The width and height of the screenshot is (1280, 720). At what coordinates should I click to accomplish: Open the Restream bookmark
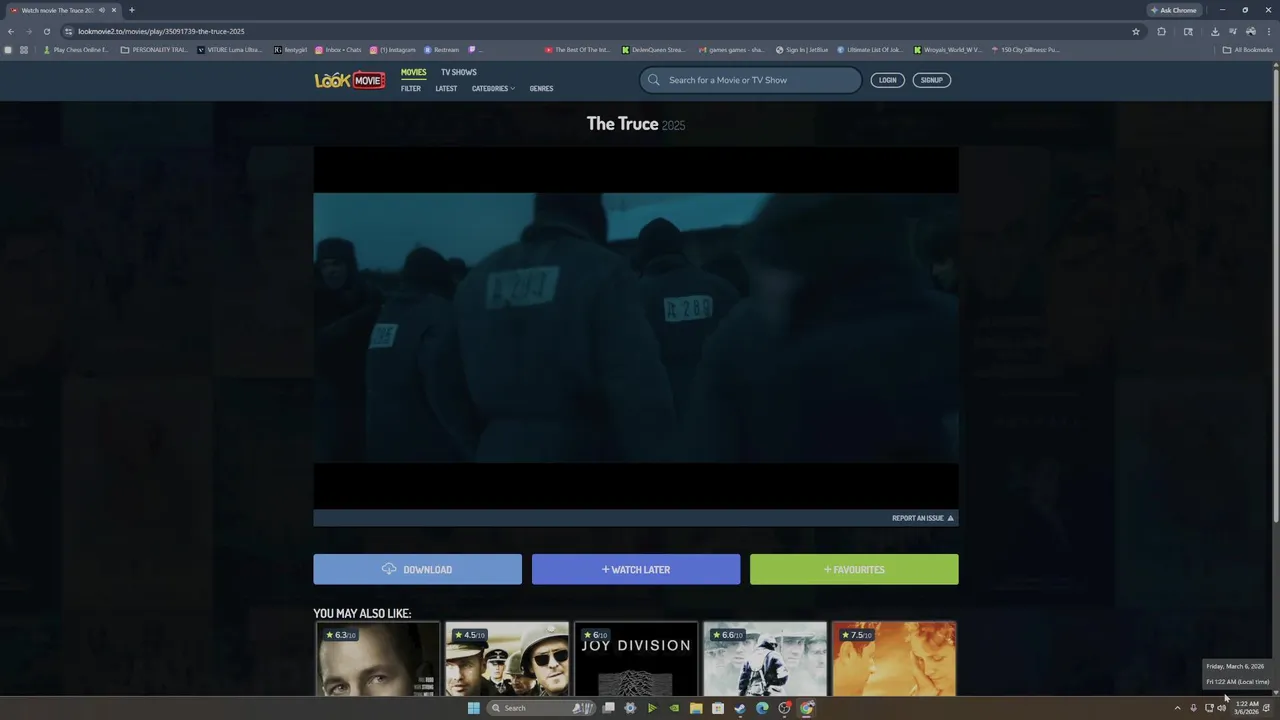(441, 49)
